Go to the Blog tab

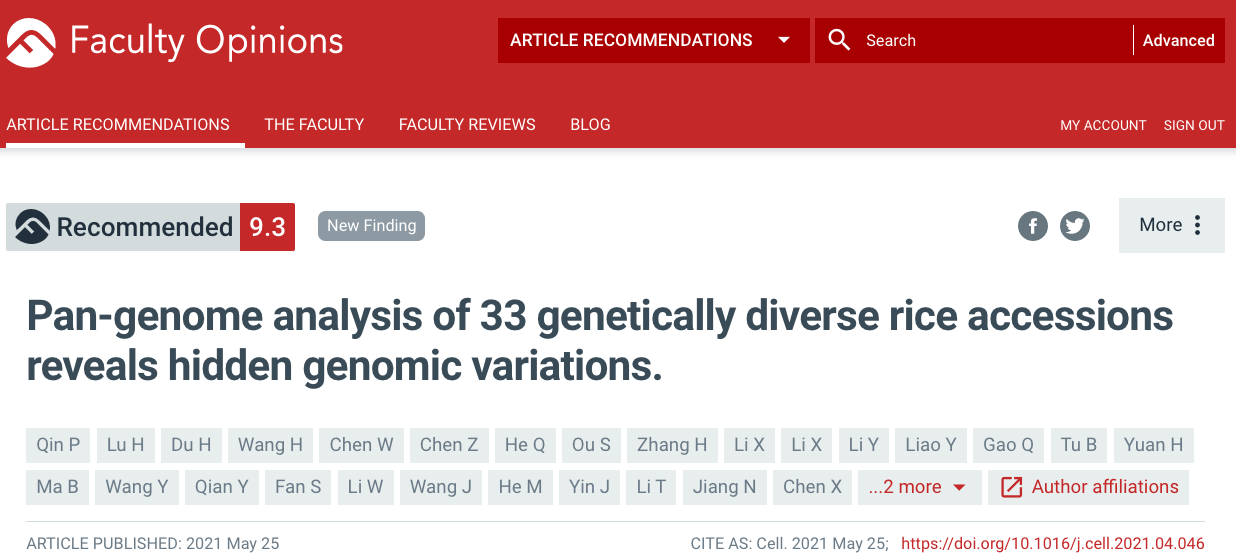pyautogui.click(x=590, y=125)
